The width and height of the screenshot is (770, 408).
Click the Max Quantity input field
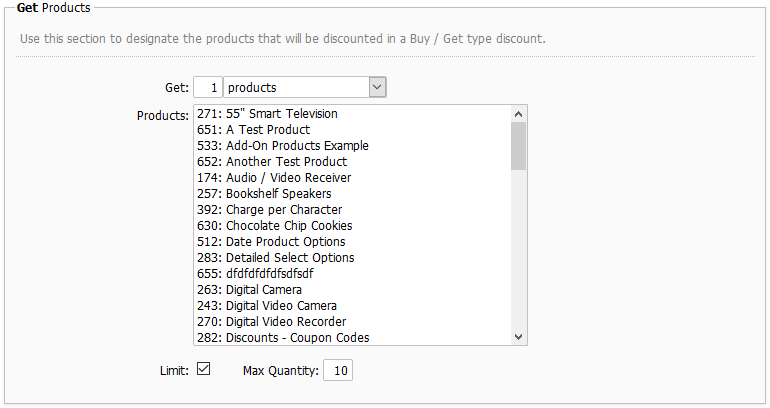338,371
